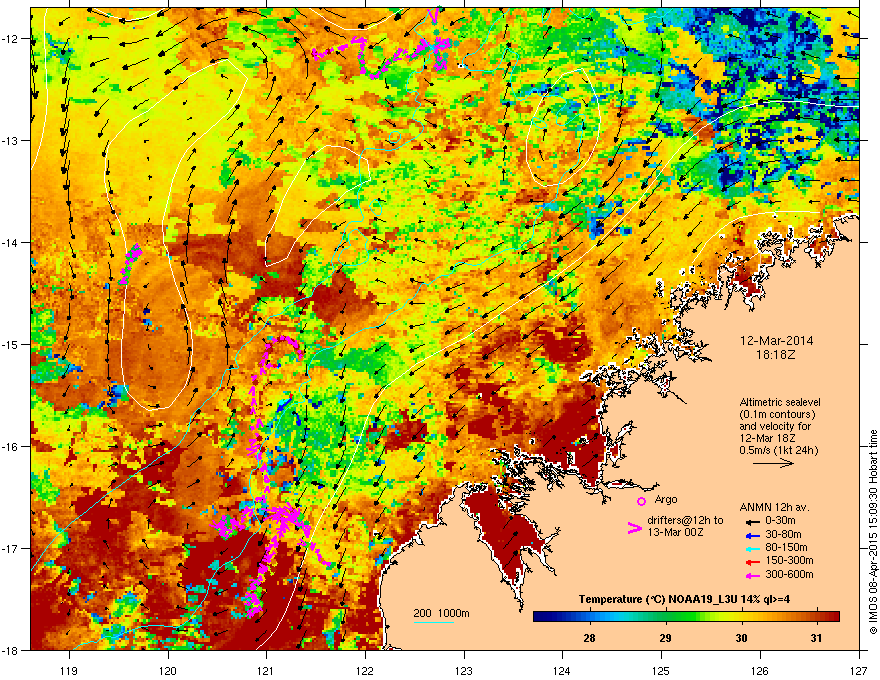Image resolution: width=880 pixels, height=680 pixels.
Task: Click the 0.5m/s velocity scale arrow
Action: 773,463
